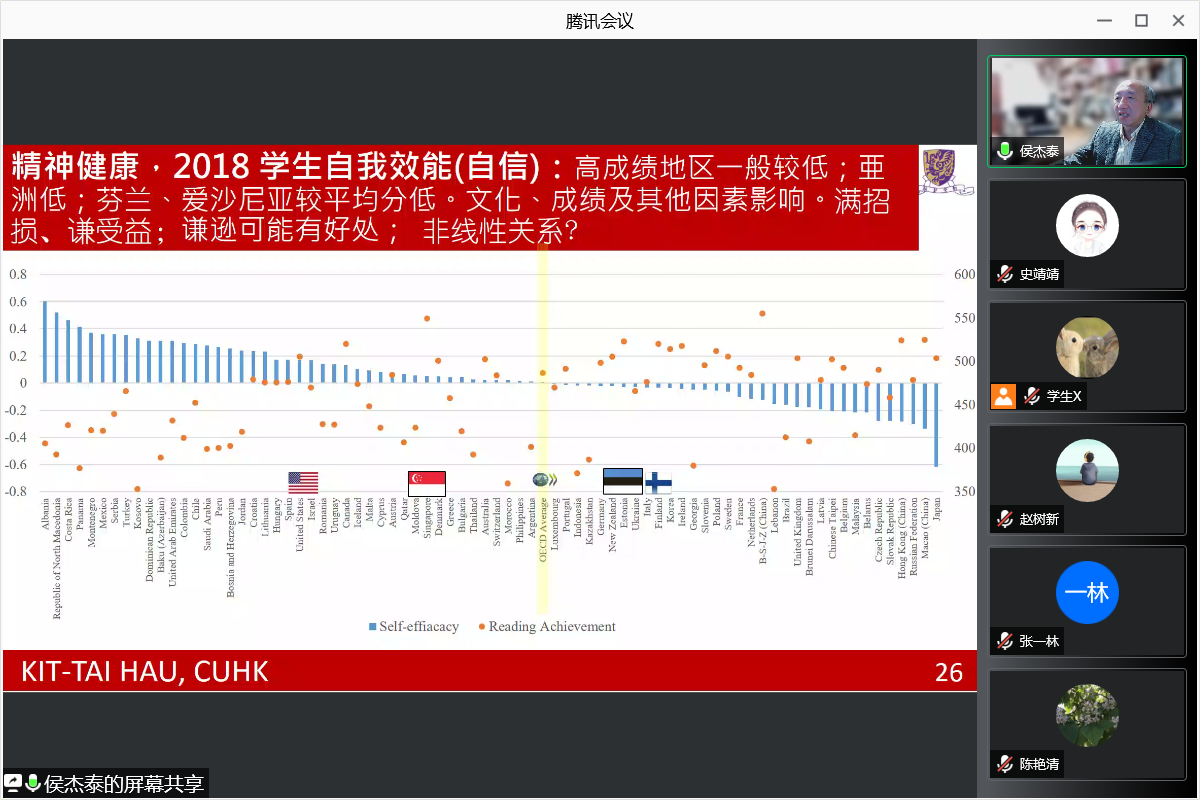
Task: Click the muted mic icon beside 史靖靖
Action: click(1005, 274)
